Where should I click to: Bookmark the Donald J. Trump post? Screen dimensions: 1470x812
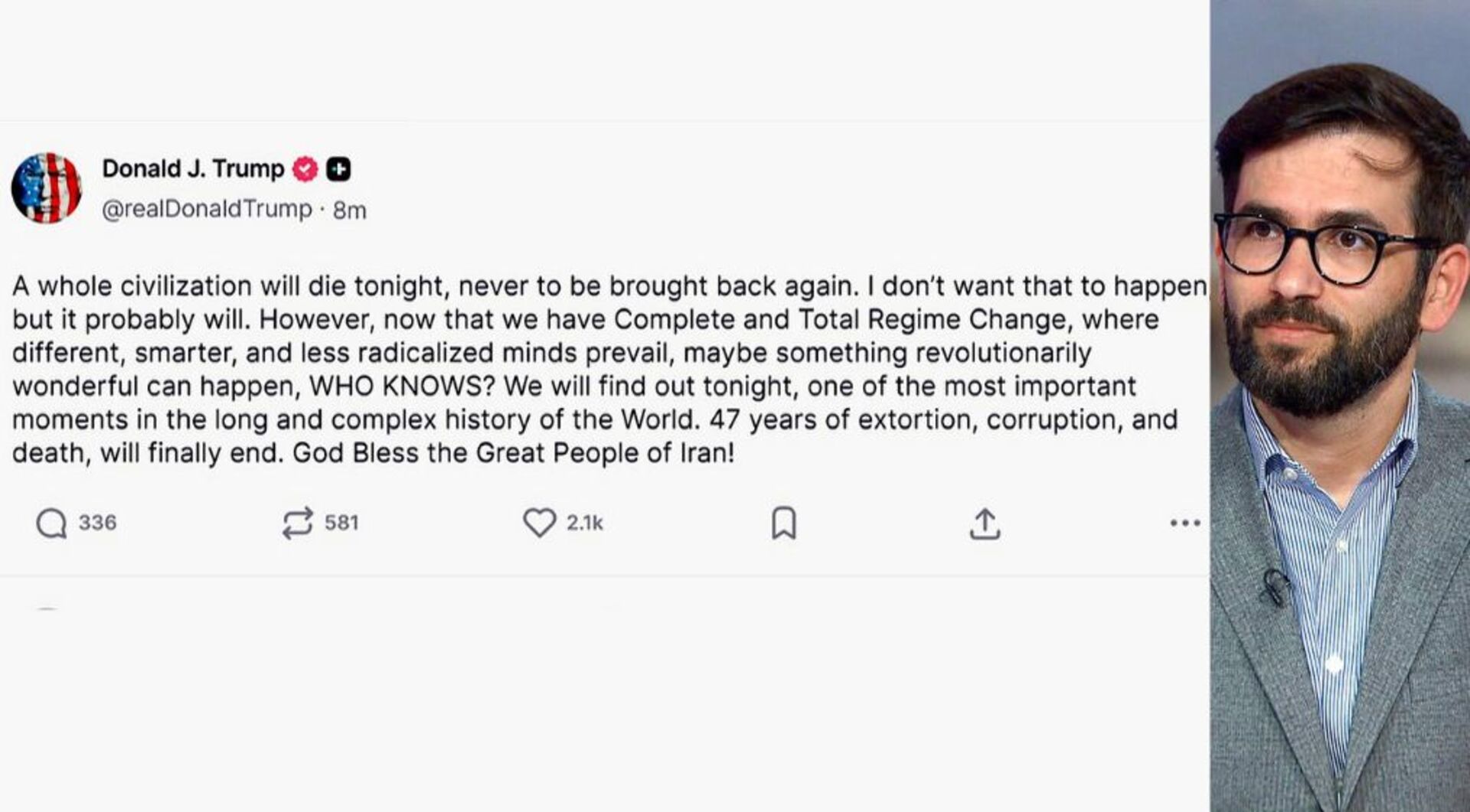[x=783, y=523]
